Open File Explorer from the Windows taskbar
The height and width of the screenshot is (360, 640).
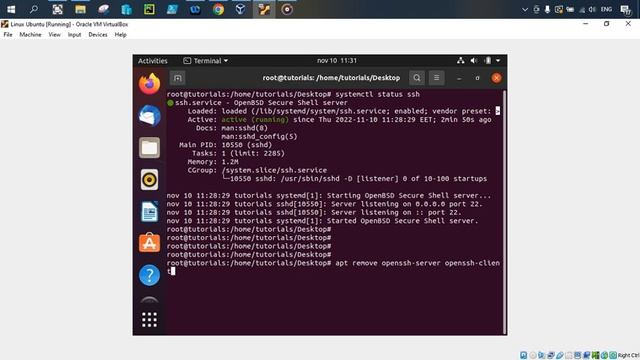(80, 9)
